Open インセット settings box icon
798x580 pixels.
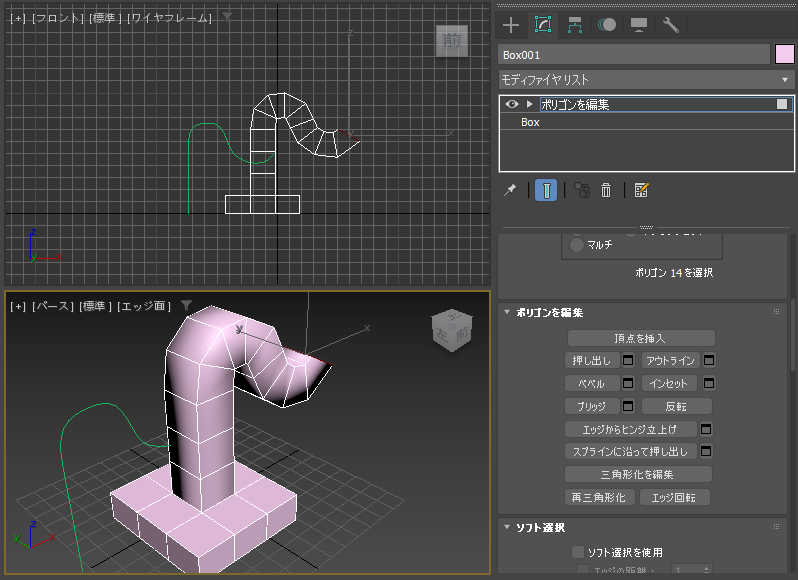coord(709,383)
